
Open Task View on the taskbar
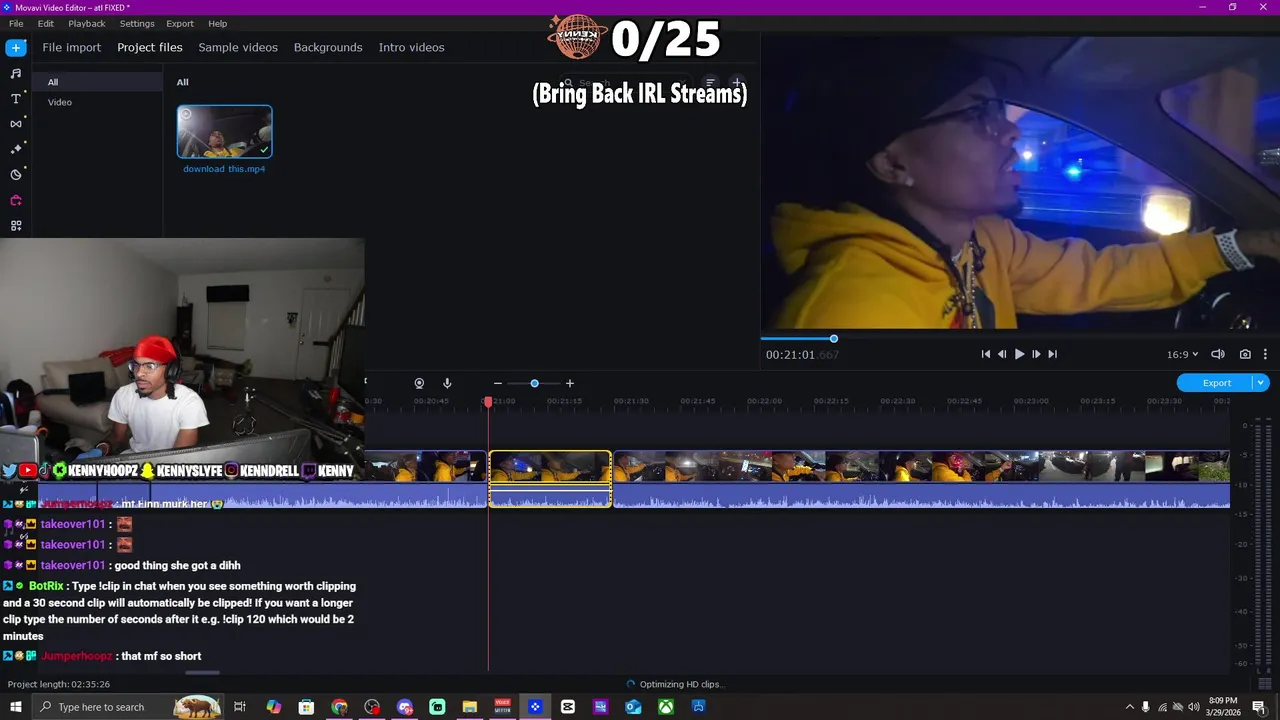[240, 707]
